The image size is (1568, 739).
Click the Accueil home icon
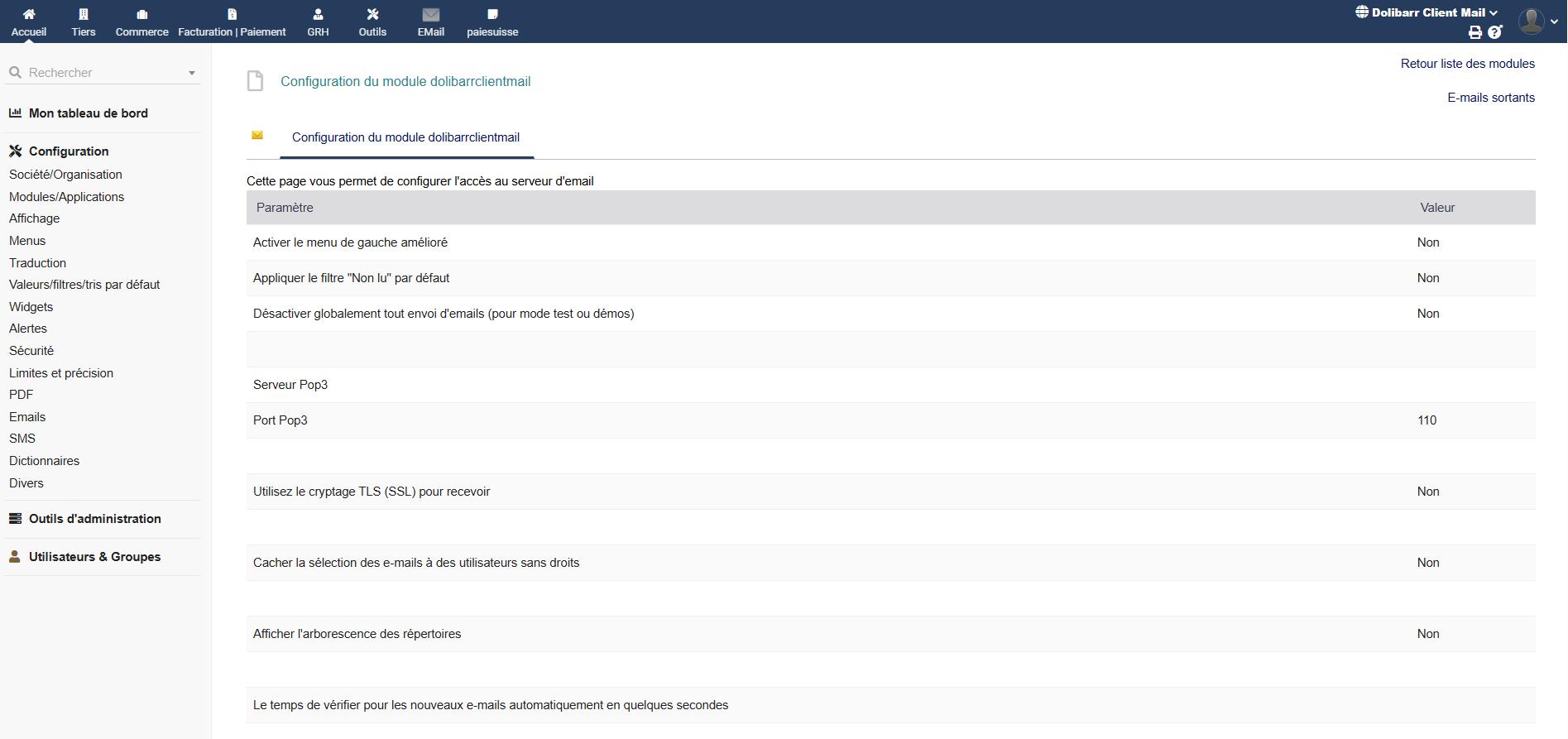coord(29,14)
